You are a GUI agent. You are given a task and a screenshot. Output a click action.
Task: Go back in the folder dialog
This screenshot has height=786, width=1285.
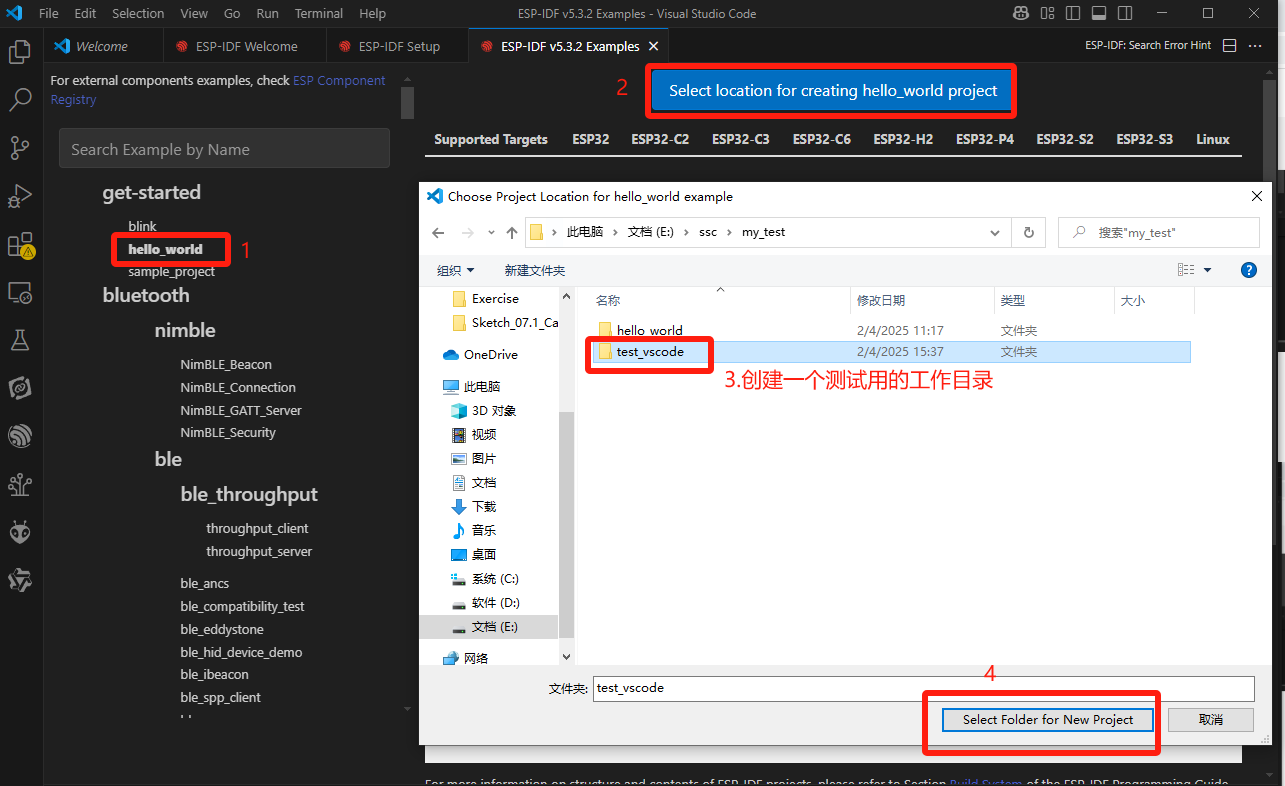tap(438, 232)
